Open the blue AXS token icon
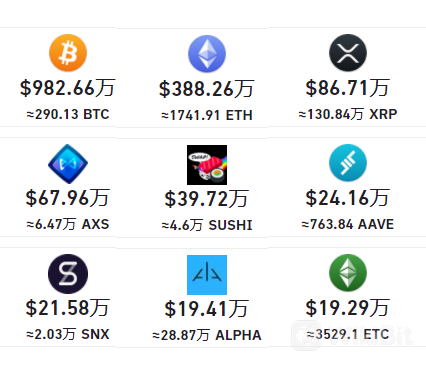The image size is (426, 366). coord(68,164)
